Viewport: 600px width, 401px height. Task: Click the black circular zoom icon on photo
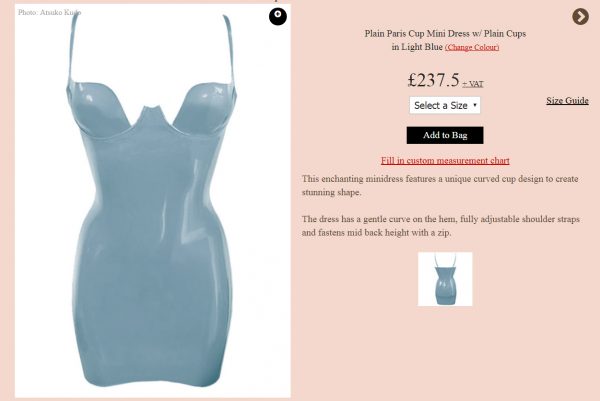tap(278, 16)
